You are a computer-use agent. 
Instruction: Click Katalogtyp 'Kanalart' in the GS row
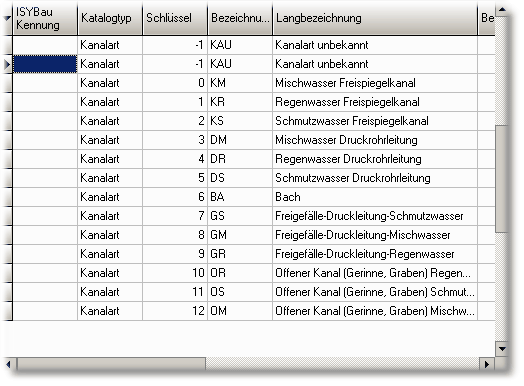click(110, 216)
